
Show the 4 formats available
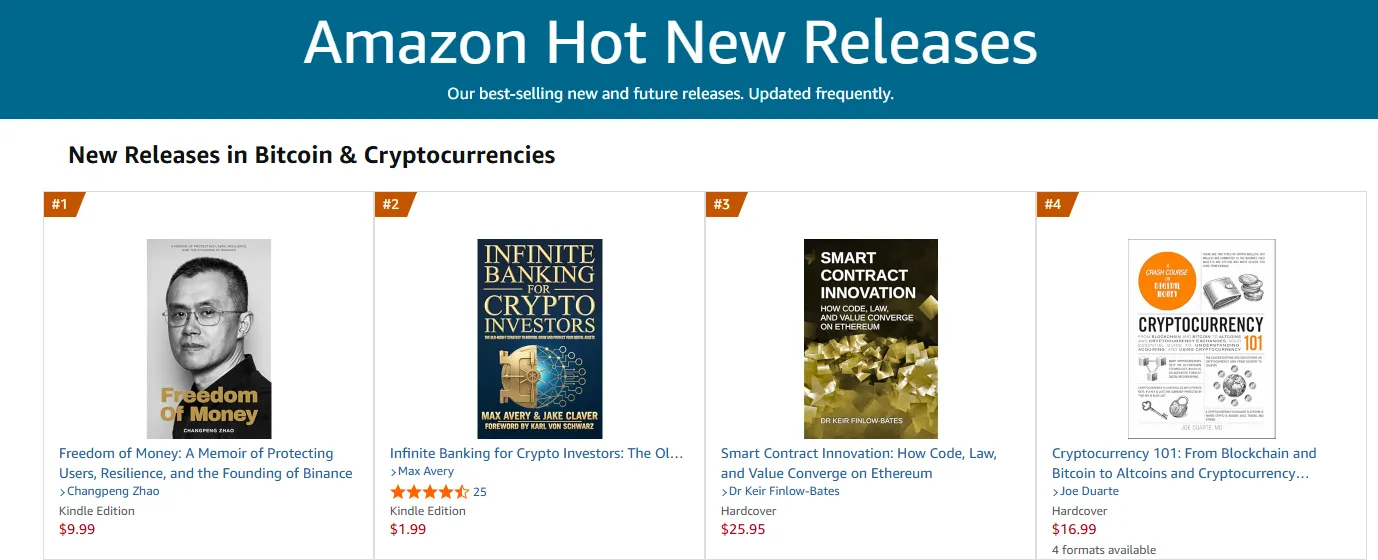click(1104, 549)
